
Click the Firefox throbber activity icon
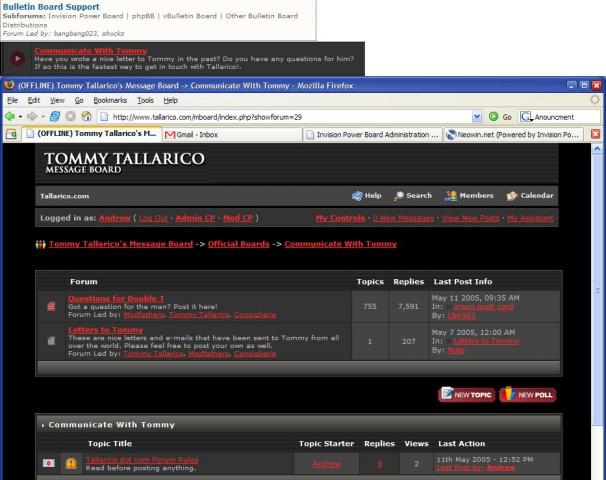tap(595, 100)
